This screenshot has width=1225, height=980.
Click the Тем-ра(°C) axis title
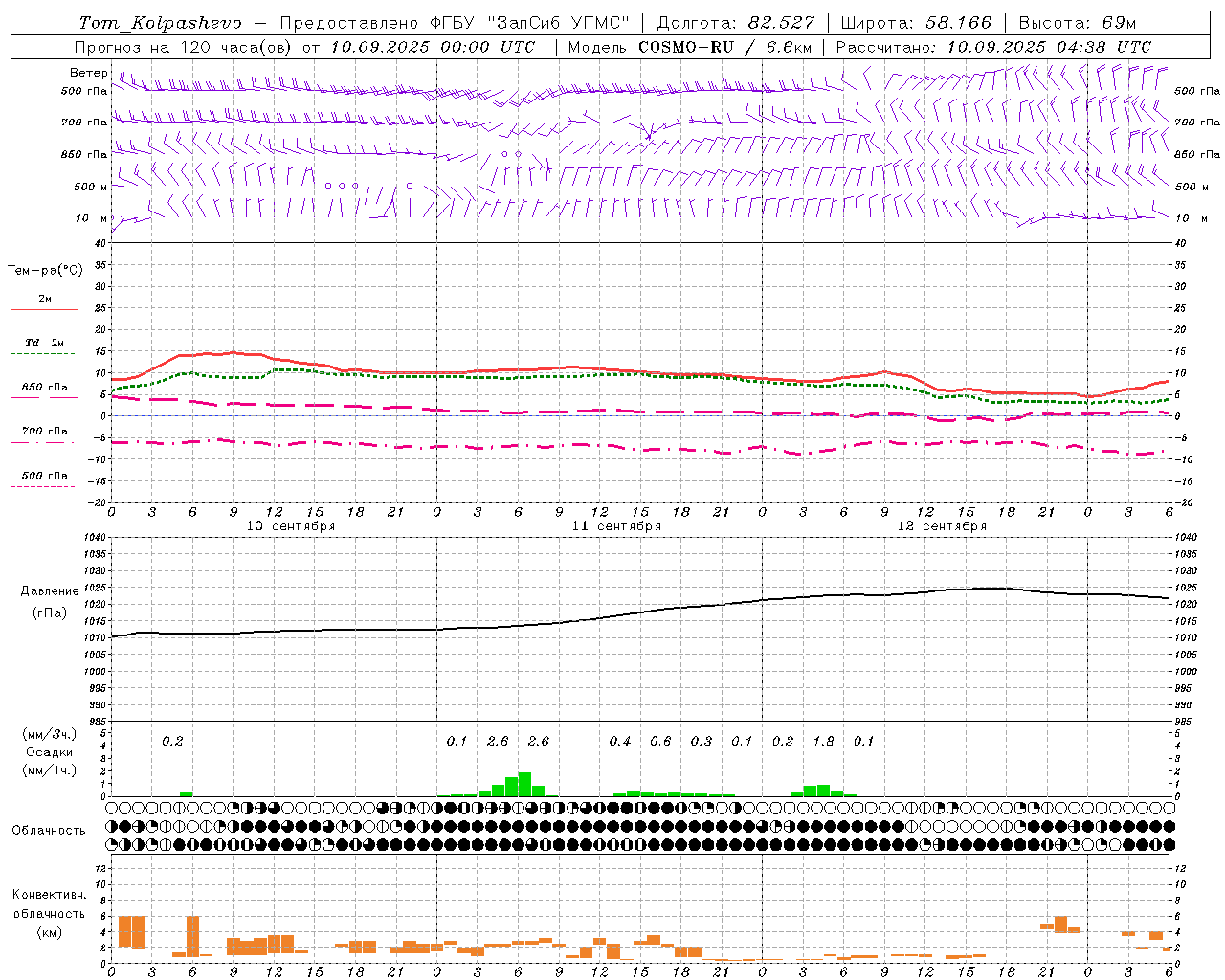[45, 271]
